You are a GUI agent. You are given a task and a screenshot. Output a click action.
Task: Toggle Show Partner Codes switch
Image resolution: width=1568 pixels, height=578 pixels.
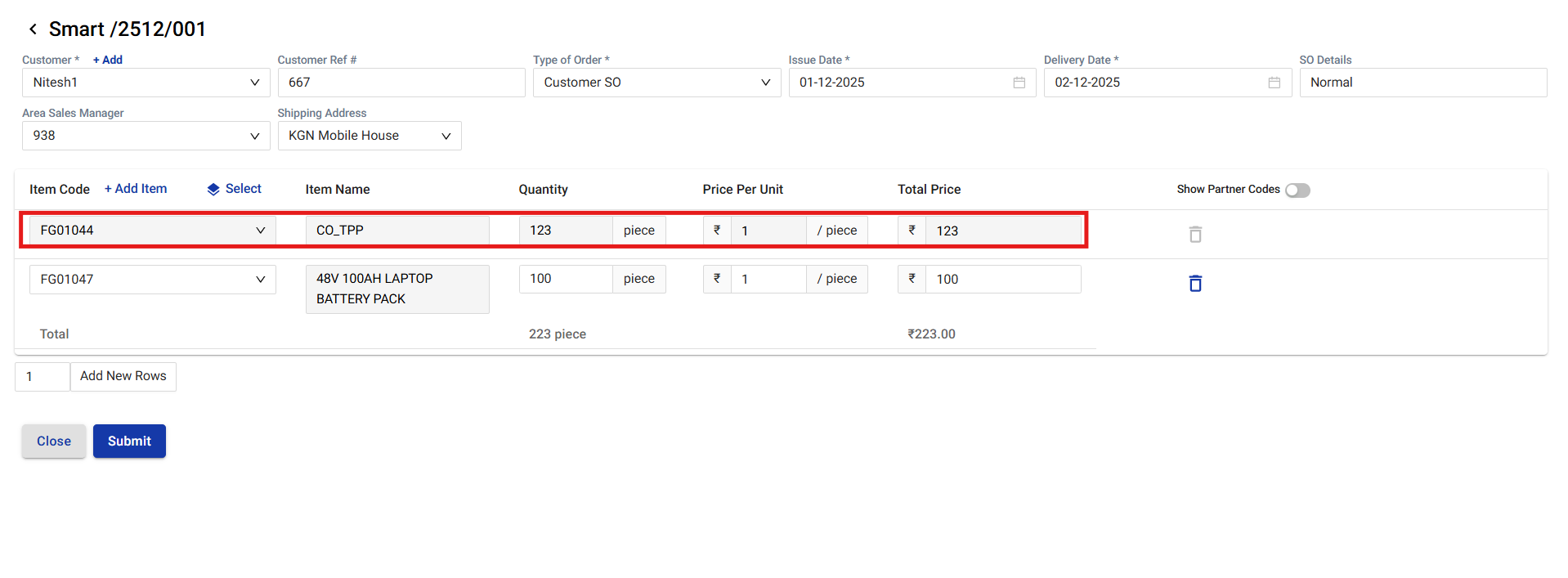point(1297,190)
